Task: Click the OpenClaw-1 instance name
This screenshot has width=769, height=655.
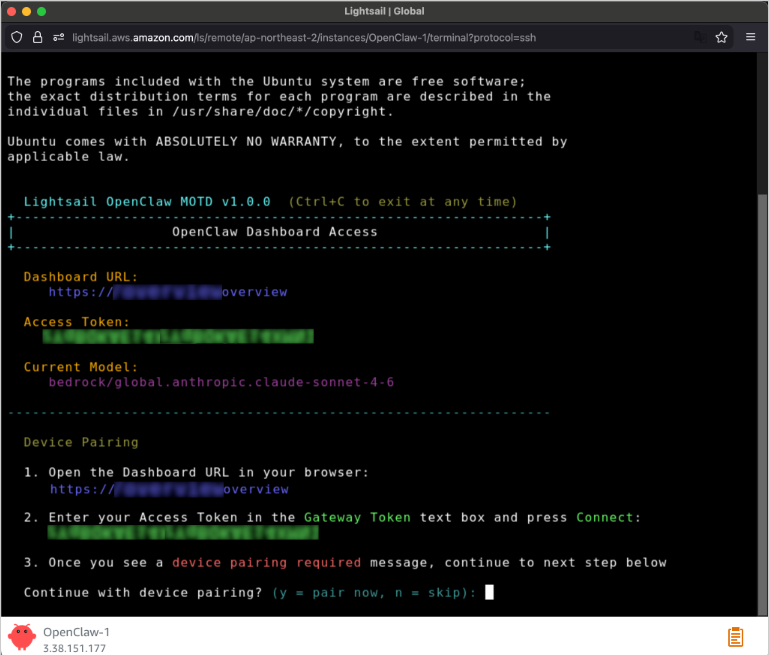Action: [76, 632]
